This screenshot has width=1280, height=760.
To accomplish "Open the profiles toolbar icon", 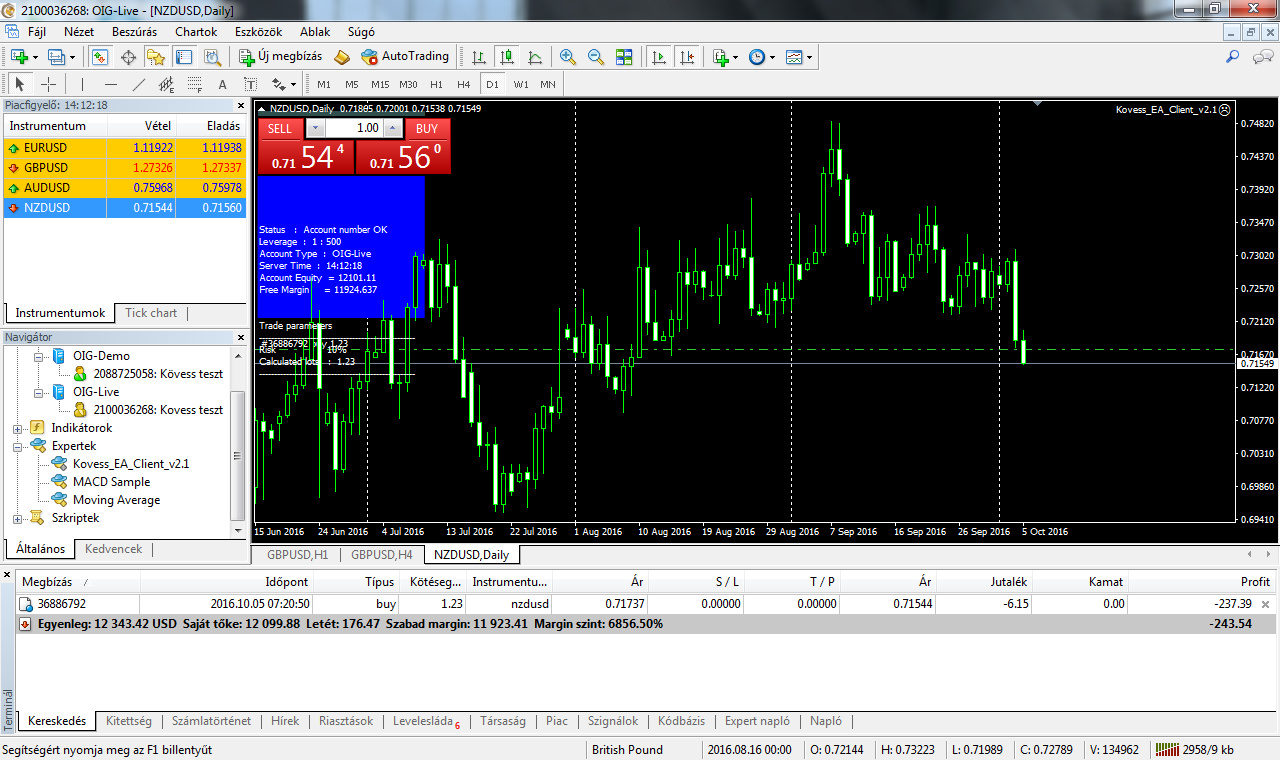I will (57, 57).
